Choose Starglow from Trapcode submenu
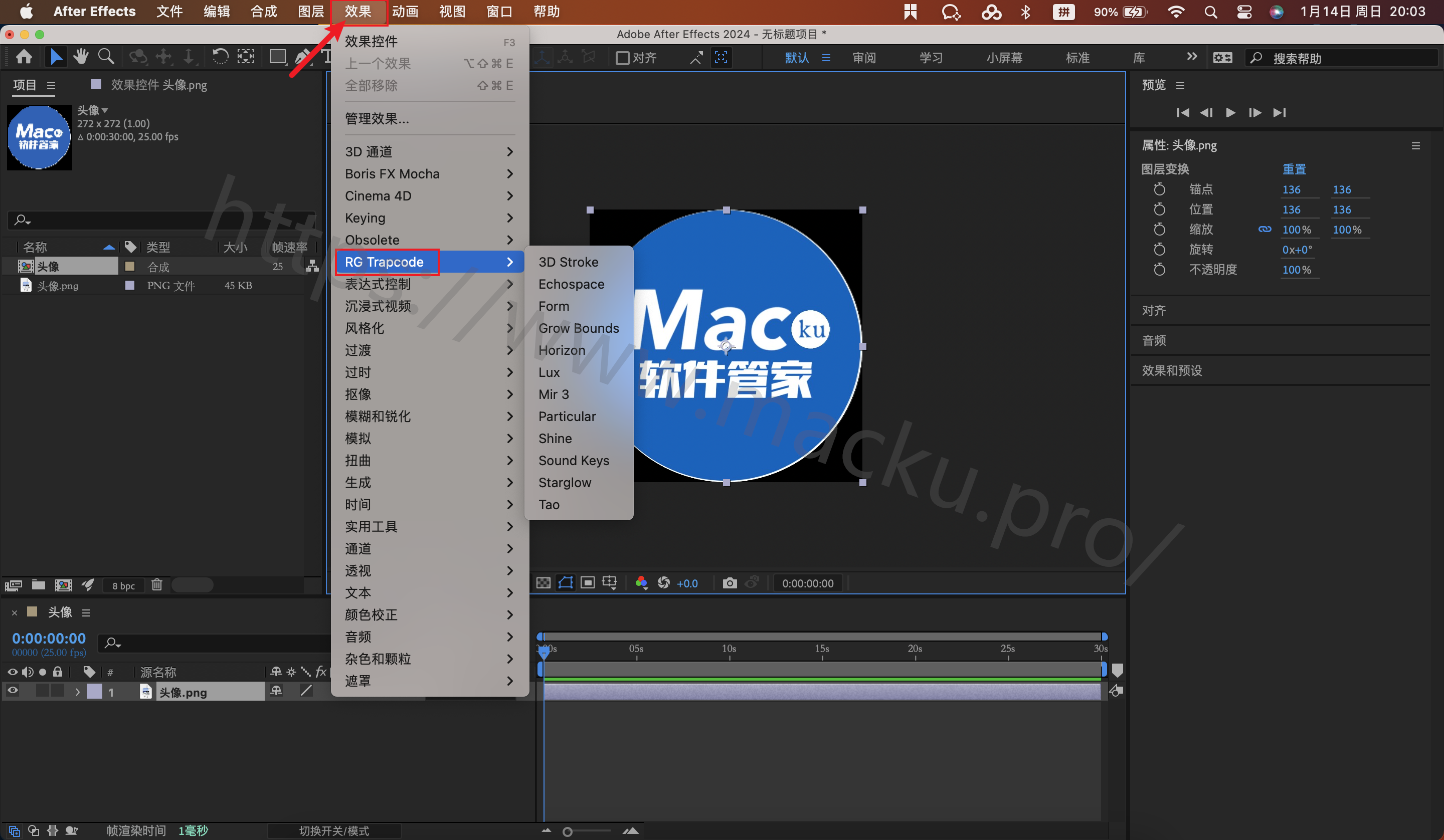 pyautogui.click(x=579, y=483)
